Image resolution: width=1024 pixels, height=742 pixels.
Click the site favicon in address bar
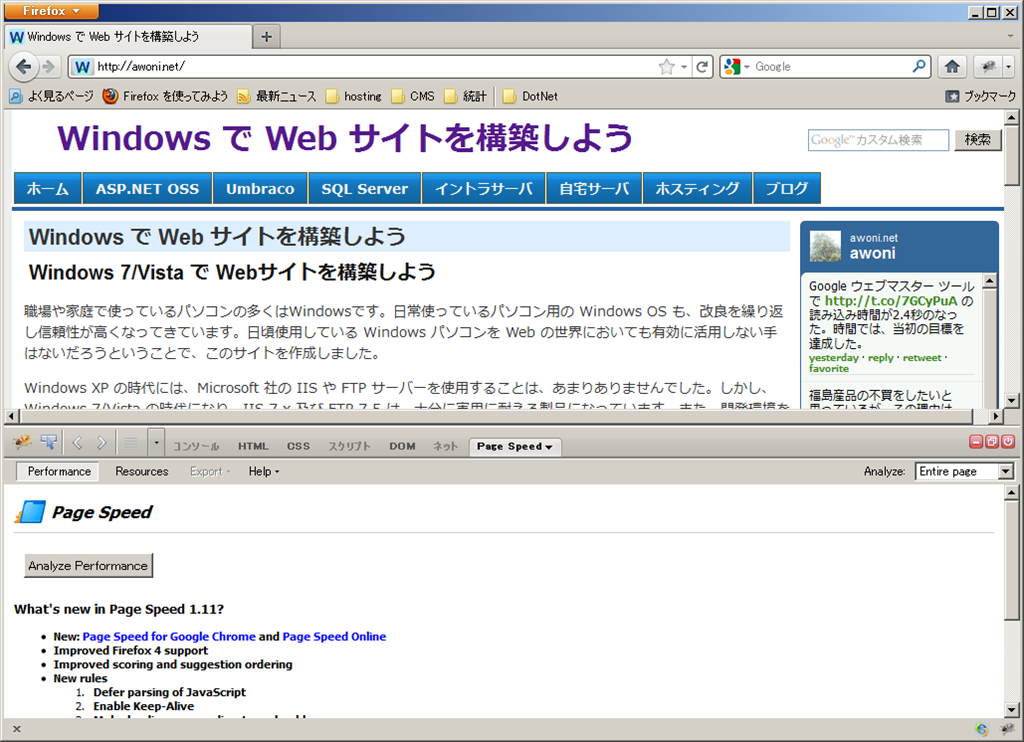82,67
